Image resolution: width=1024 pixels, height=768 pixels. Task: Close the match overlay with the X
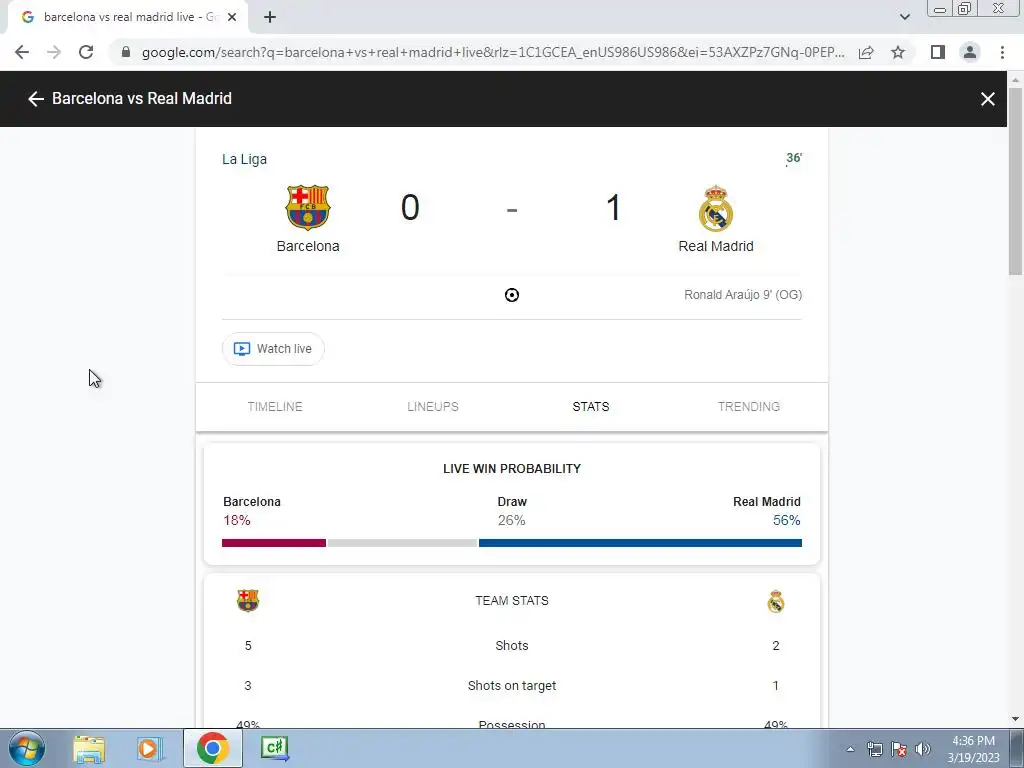tap(987, 99)
